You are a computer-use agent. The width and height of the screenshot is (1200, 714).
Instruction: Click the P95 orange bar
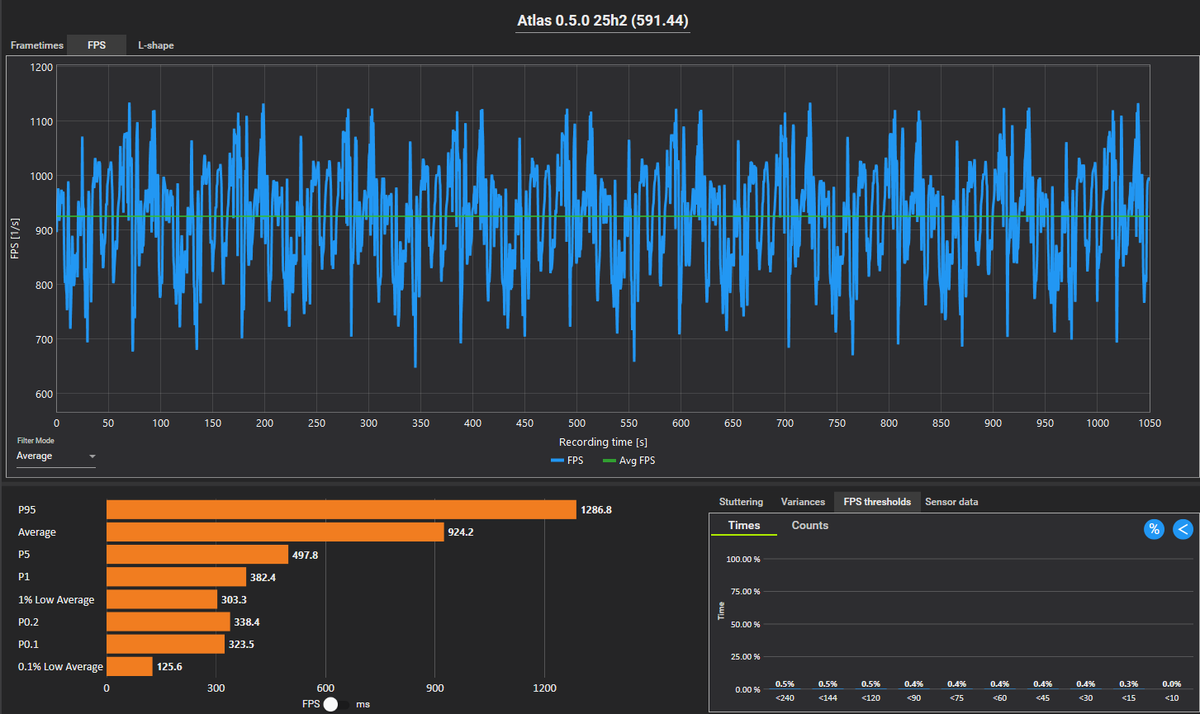[x=341, y=509]
